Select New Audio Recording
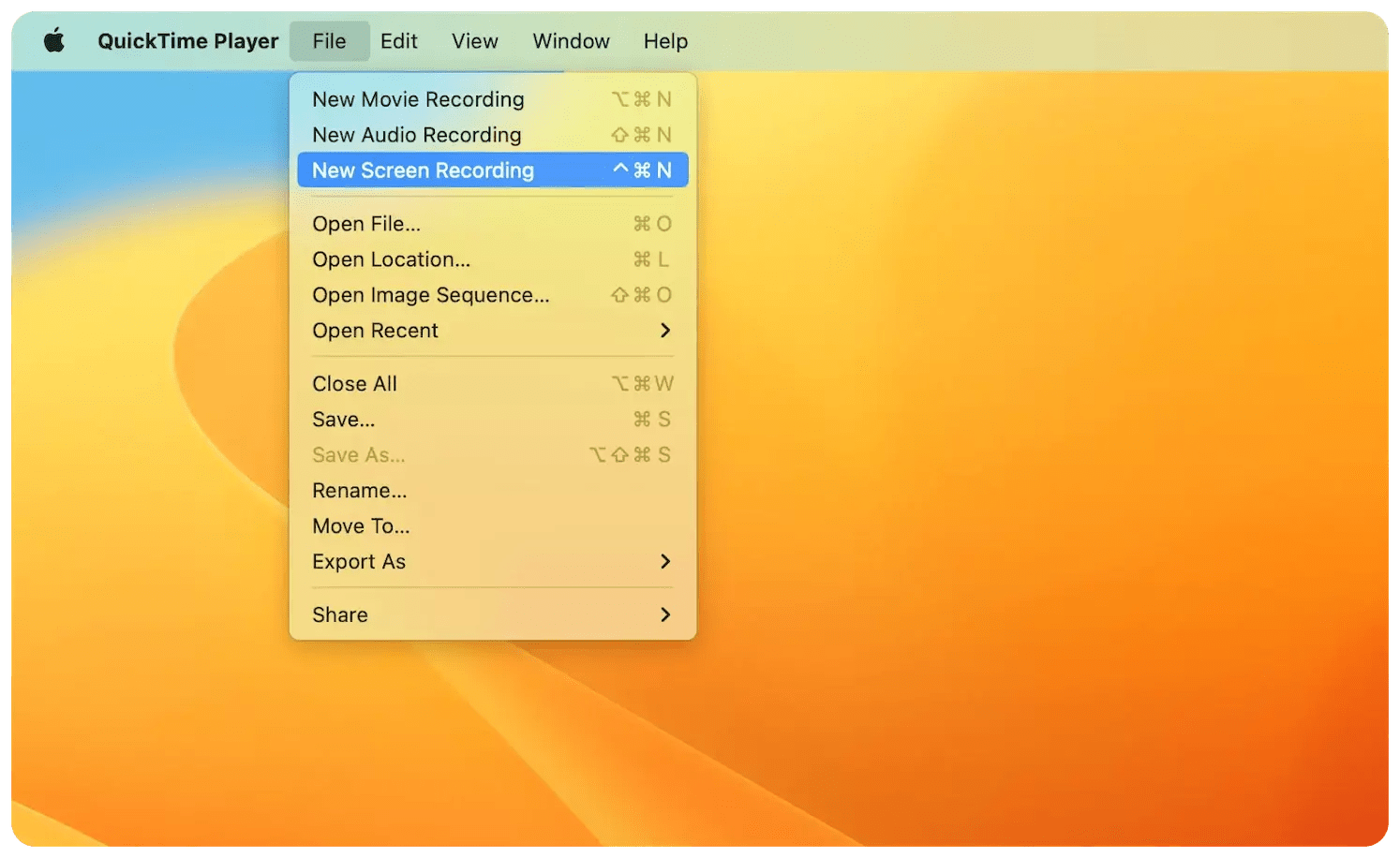1400x858 pixels. tap(416, 134)
